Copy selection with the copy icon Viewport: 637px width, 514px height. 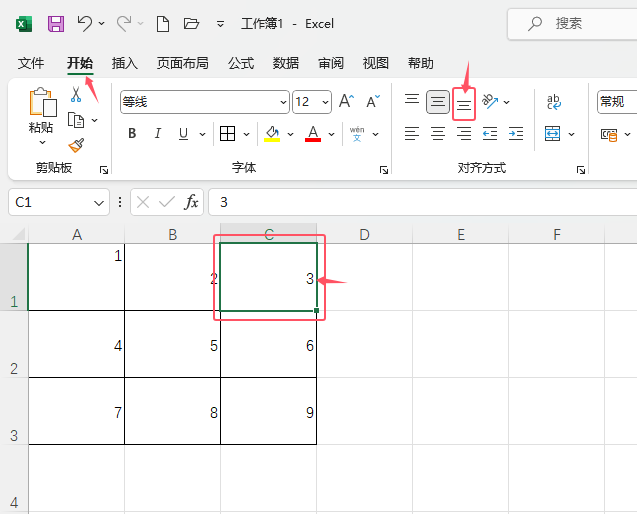point(76,120)
